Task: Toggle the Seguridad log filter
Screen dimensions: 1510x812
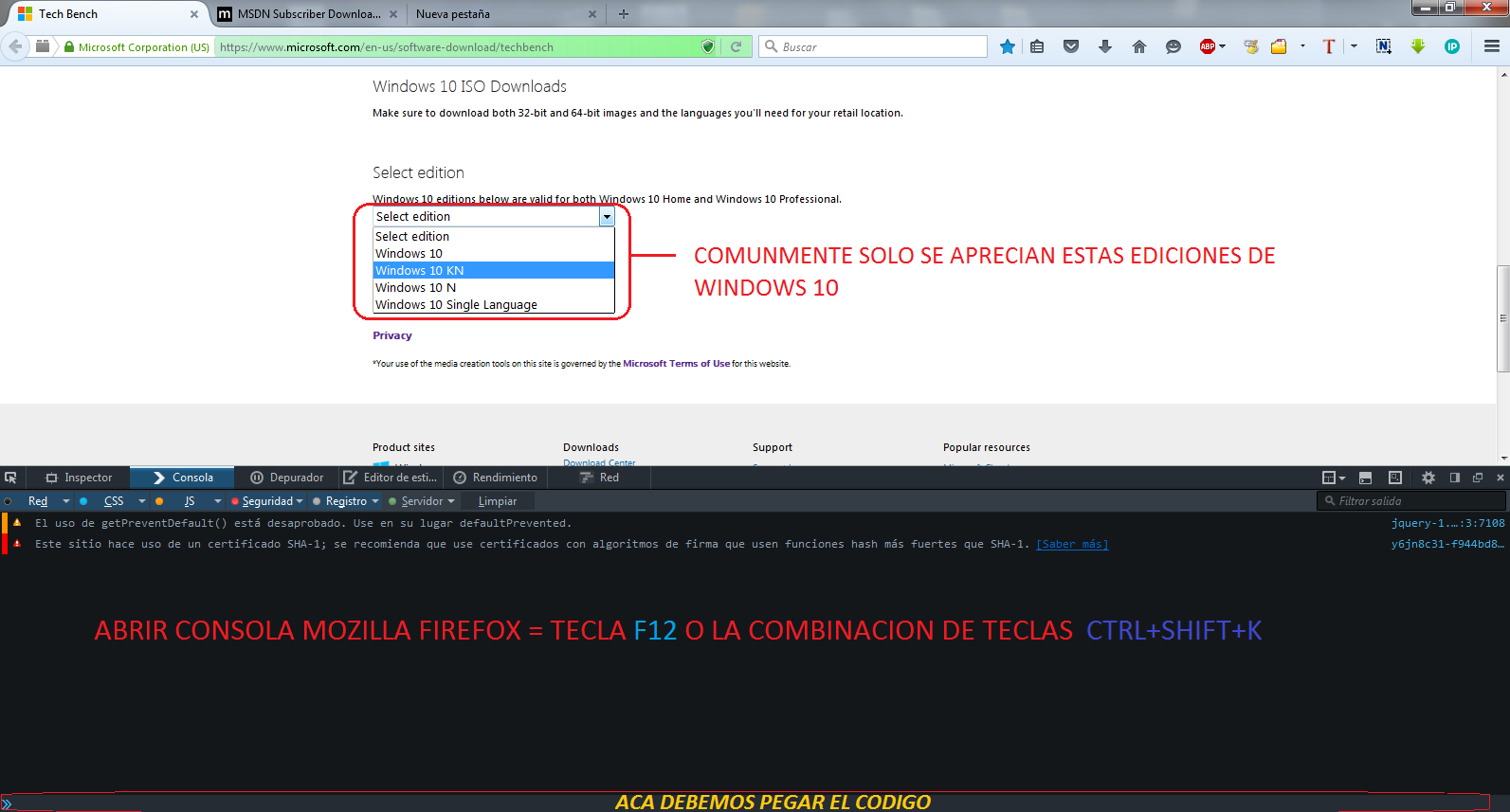Action: click(267, 501)
